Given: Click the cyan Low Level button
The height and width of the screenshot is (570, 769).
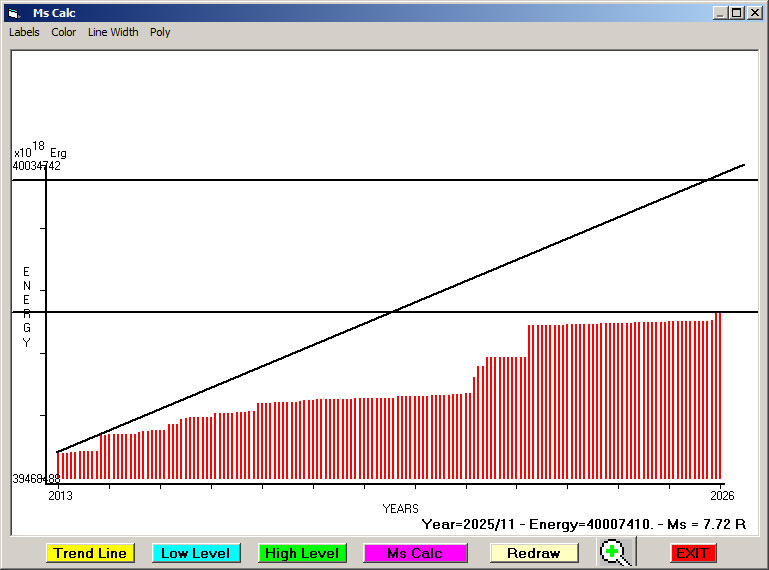Looking at the screenshot, I should [196, 553].
